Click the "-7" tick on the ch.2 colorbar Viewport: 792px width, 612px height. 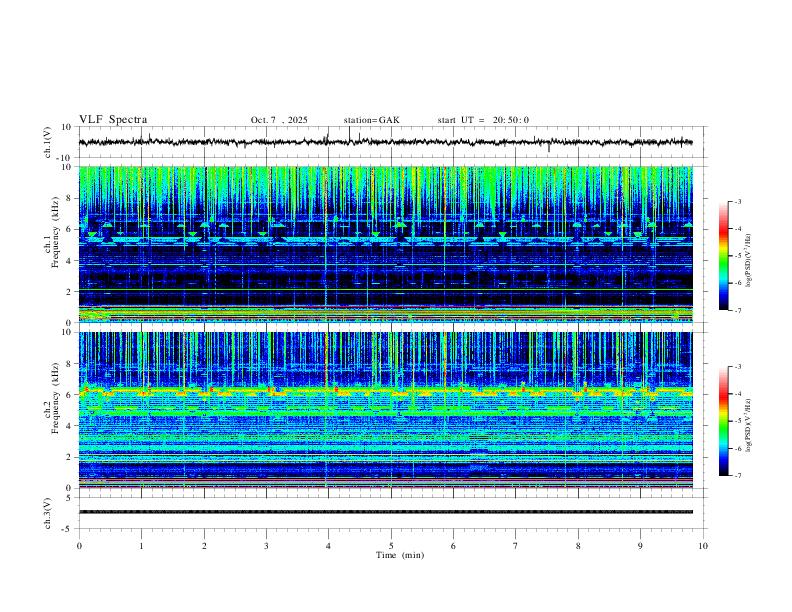pos(737,476)
